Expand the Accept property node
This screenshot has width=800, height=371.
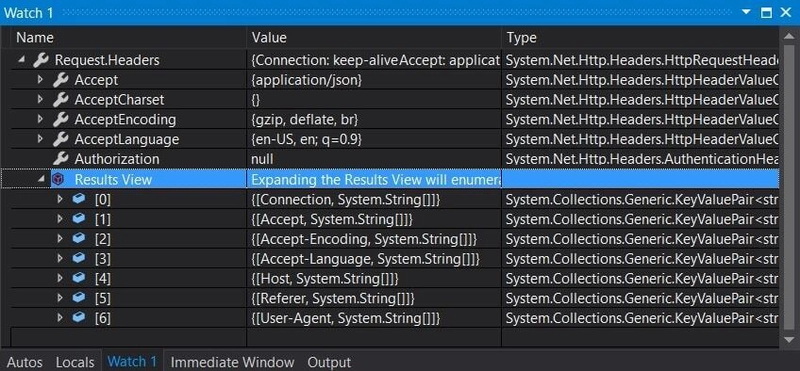coord(41,80)
